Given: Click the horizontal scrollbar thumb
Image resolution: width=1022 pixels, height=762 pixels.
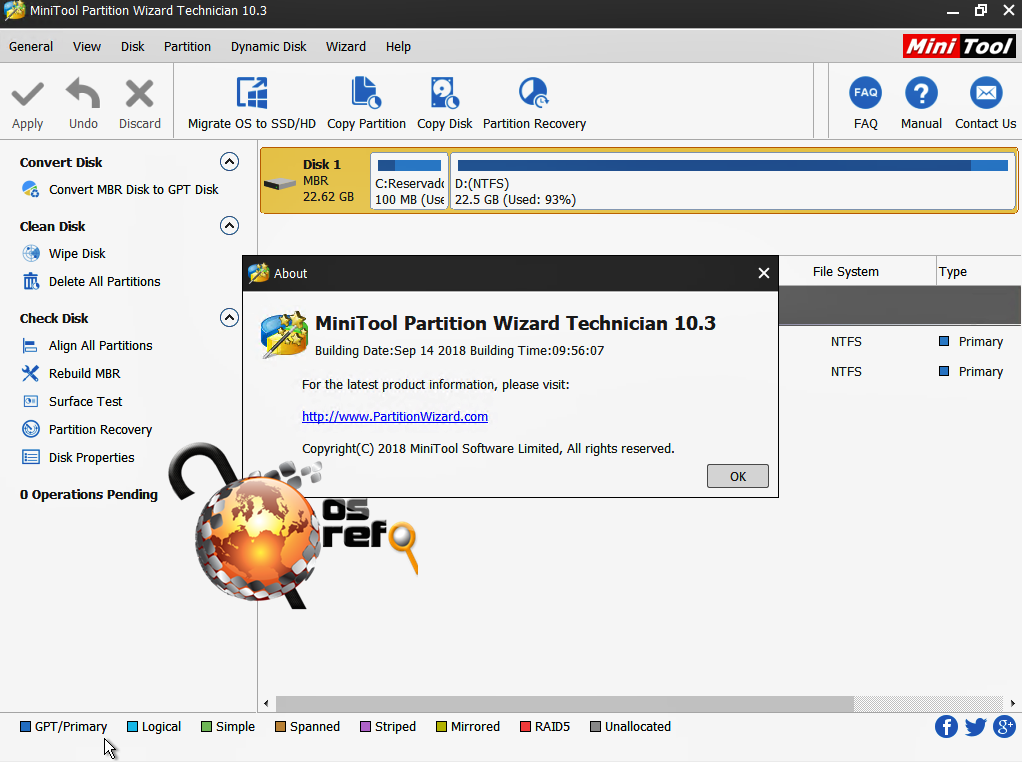Looking at the screenshot, I should [564, 703].
